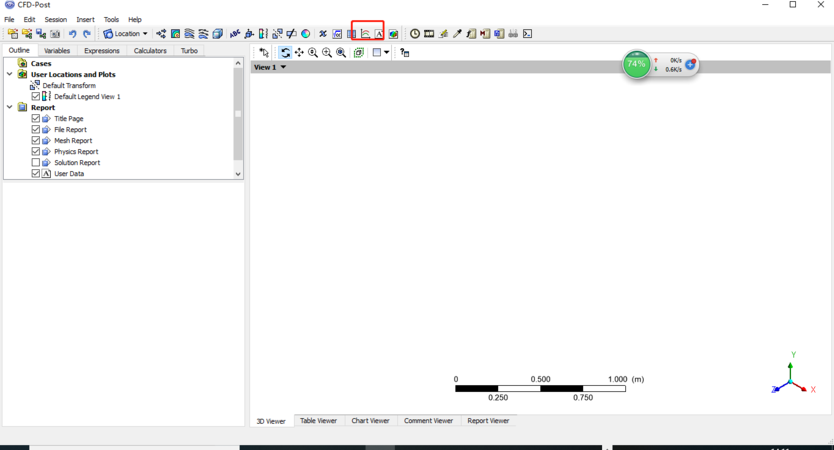Insert a Chart from the toolbar

click(365, 34)
